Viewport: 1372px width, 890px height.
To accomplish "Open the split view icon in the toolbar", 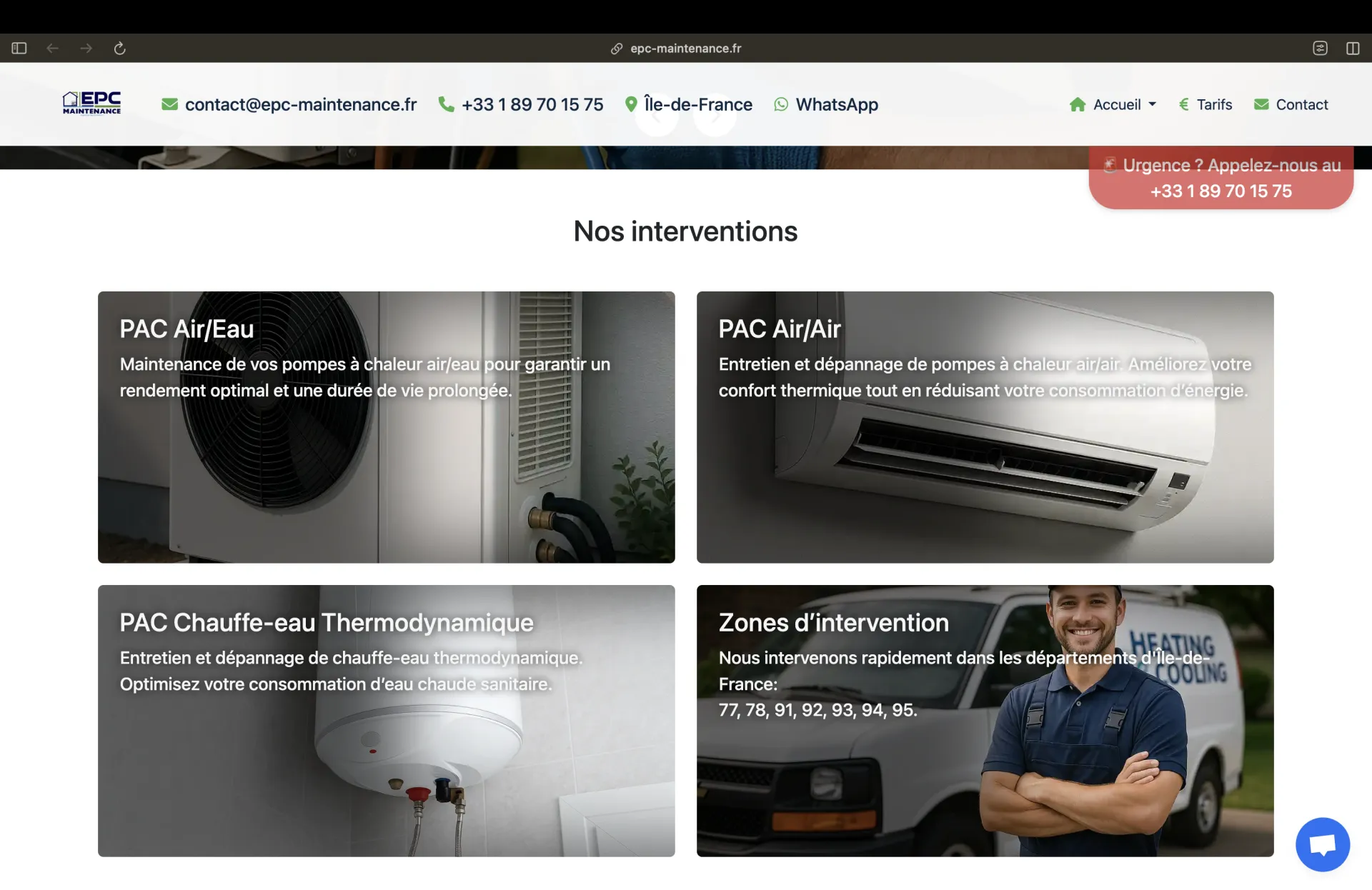I will pyautogui.click(x=1353, y=48).
